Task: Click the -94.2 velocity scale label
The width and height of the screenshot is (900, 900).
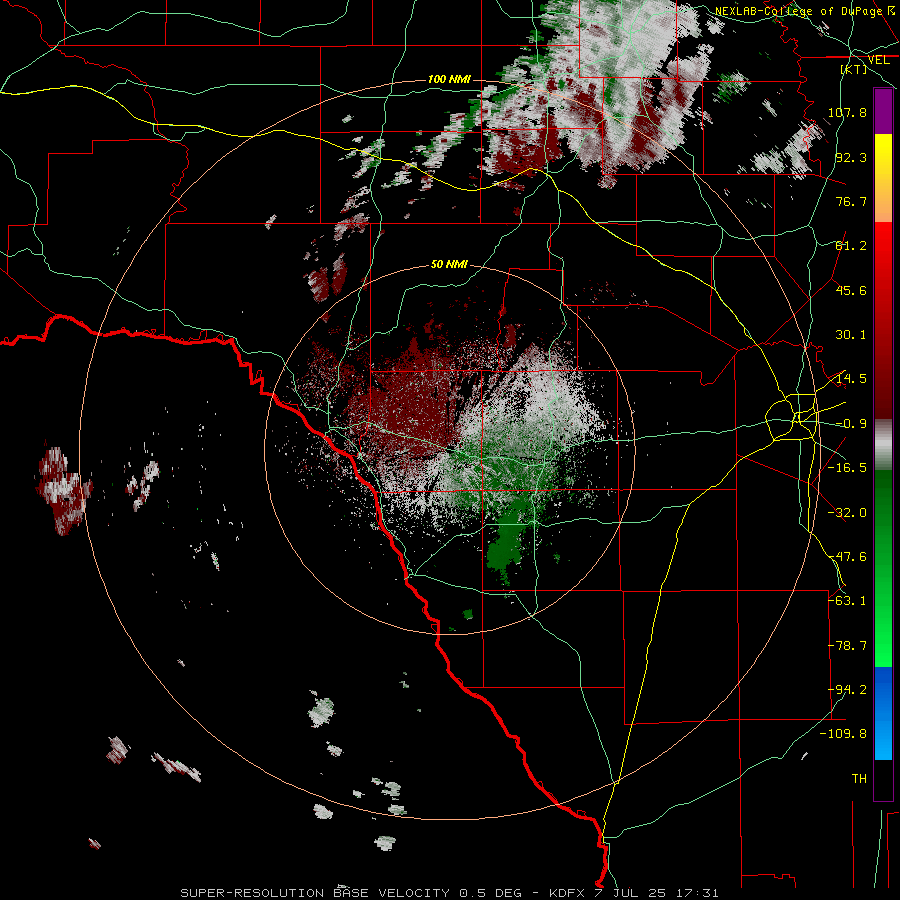Action: click(x=847, y=690)
